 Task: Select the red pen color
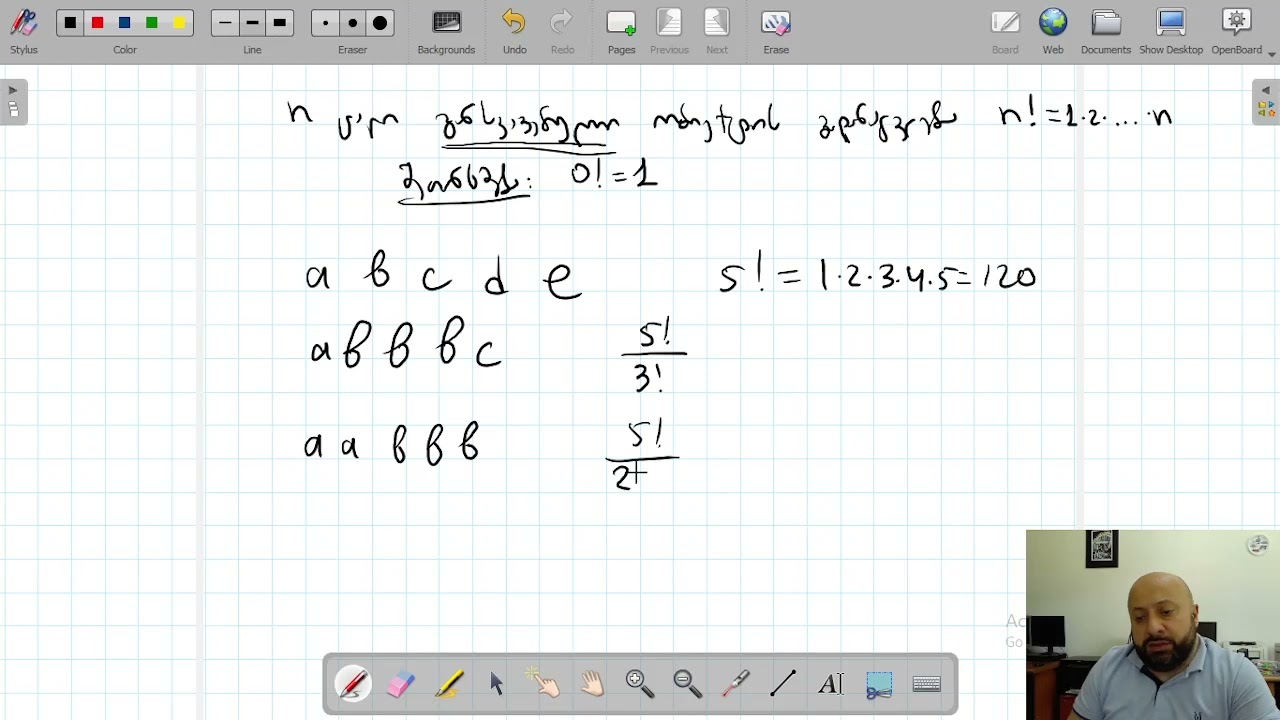coord(97,23)
